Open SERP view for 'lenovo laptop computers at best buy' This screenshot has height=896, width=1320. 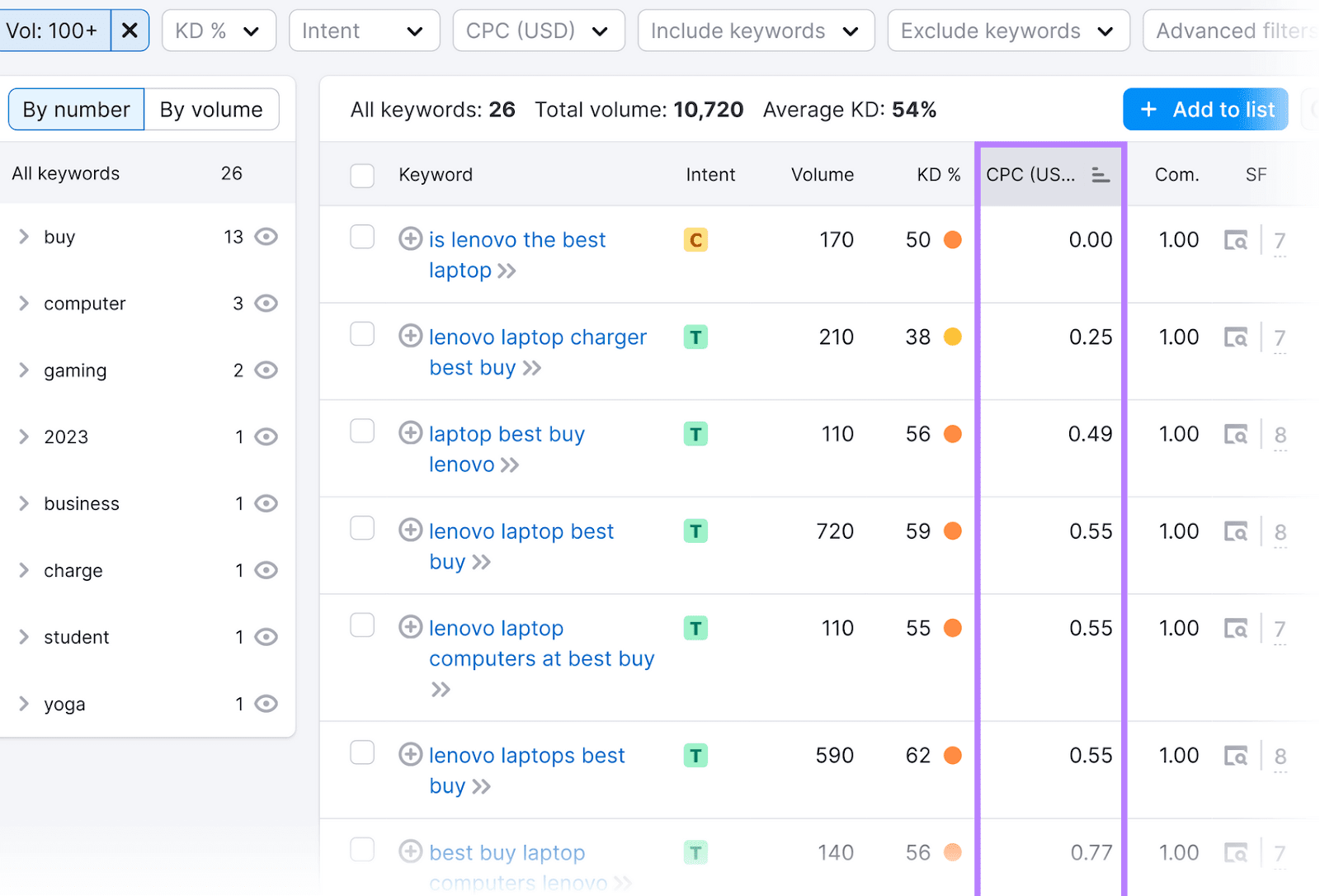tap(1236, 629)
